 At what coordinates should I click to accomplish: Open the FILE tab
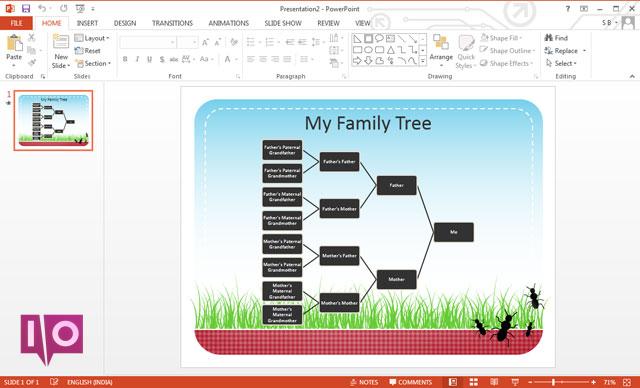pos(16,23)
